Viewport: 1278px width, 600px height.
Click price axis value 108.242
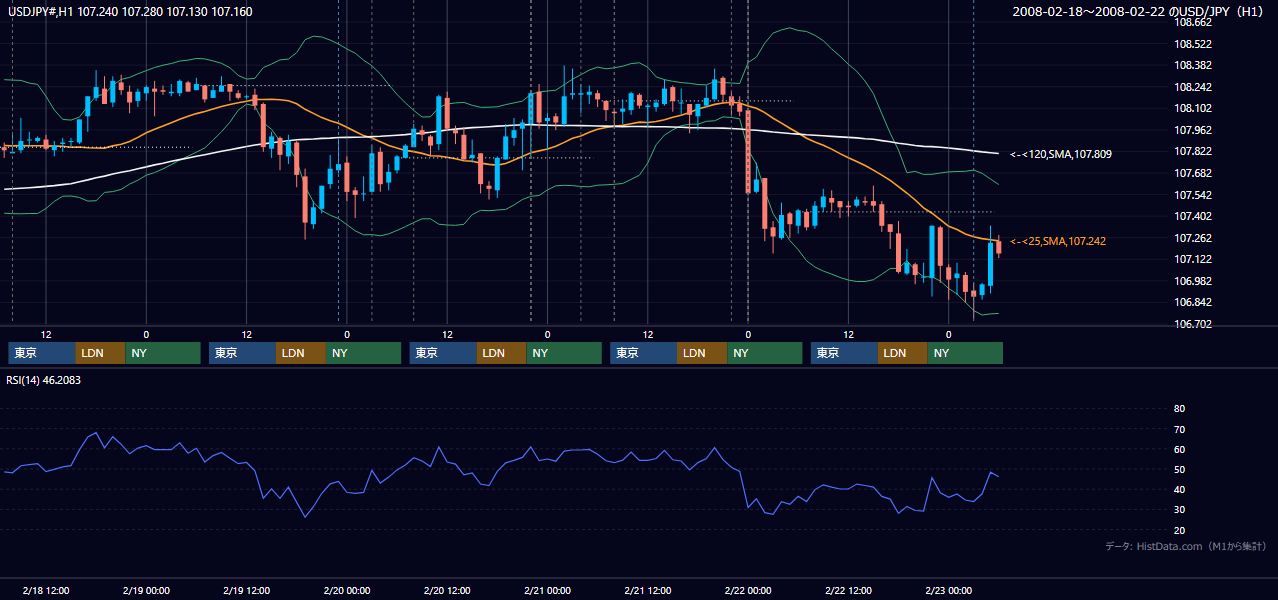pyautogui.click(x=1193, y=87)
